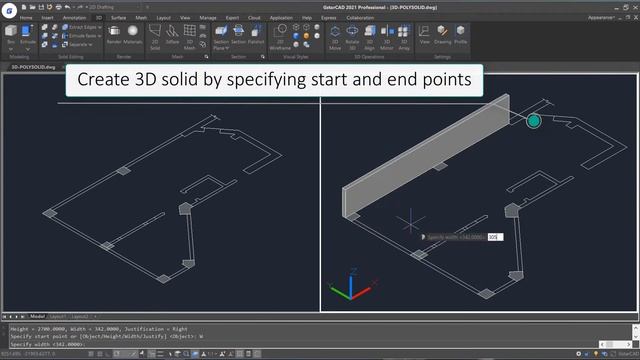
Task: Select the 3dface tool
Action: point(172,34)
